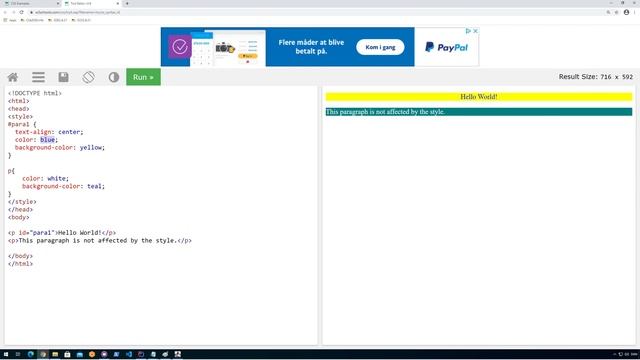Click the "not affected by the style" code line

[100, 240]
